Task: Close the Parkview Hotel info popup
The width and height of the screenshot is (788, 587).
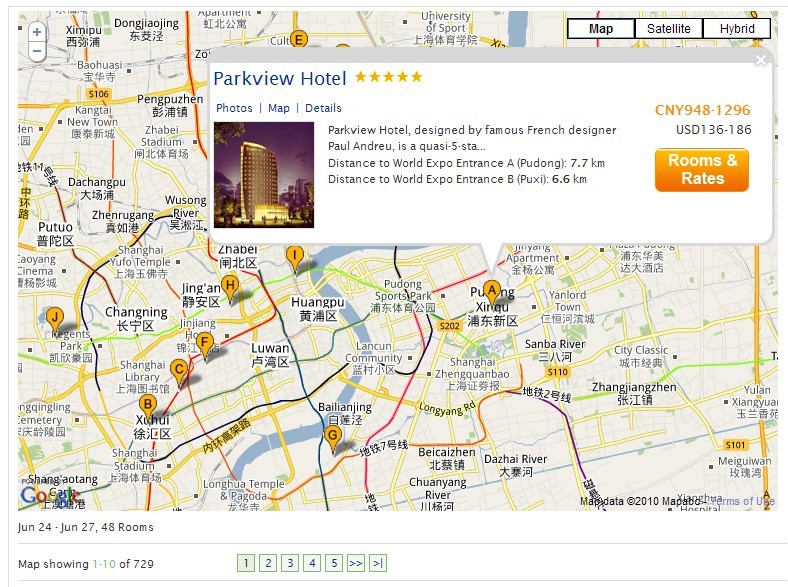Action: [x=761, y=60]
